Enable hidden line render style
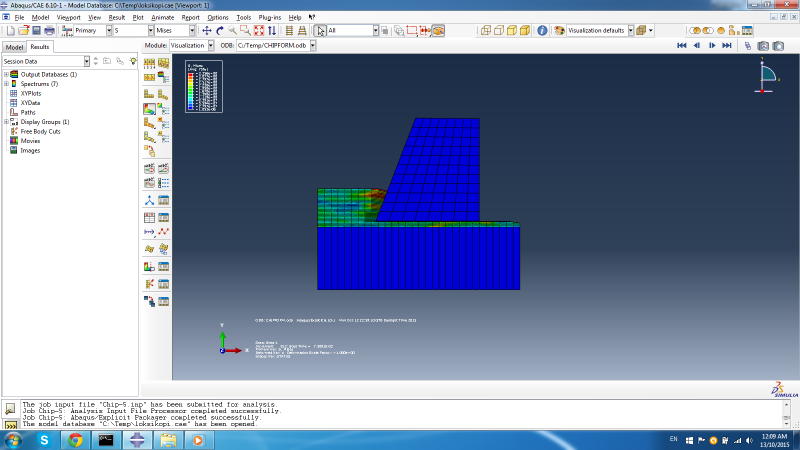The image size is (800, 450). 499,31
